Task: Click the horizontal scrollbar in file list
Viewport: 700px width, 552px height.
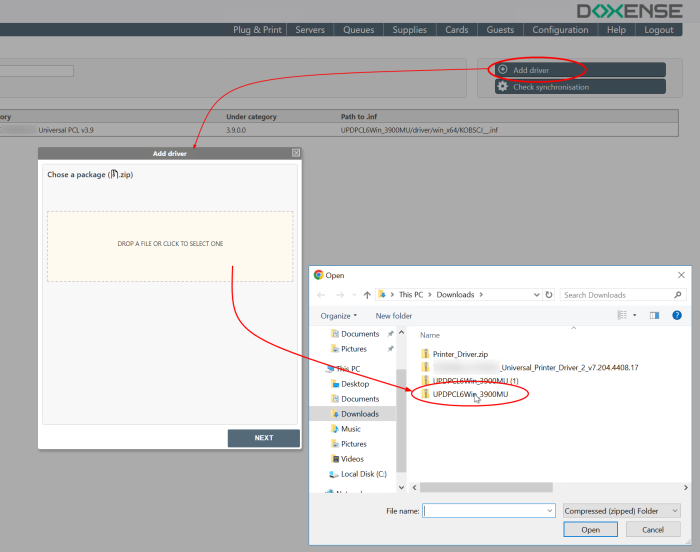Action: click(486, 487)
